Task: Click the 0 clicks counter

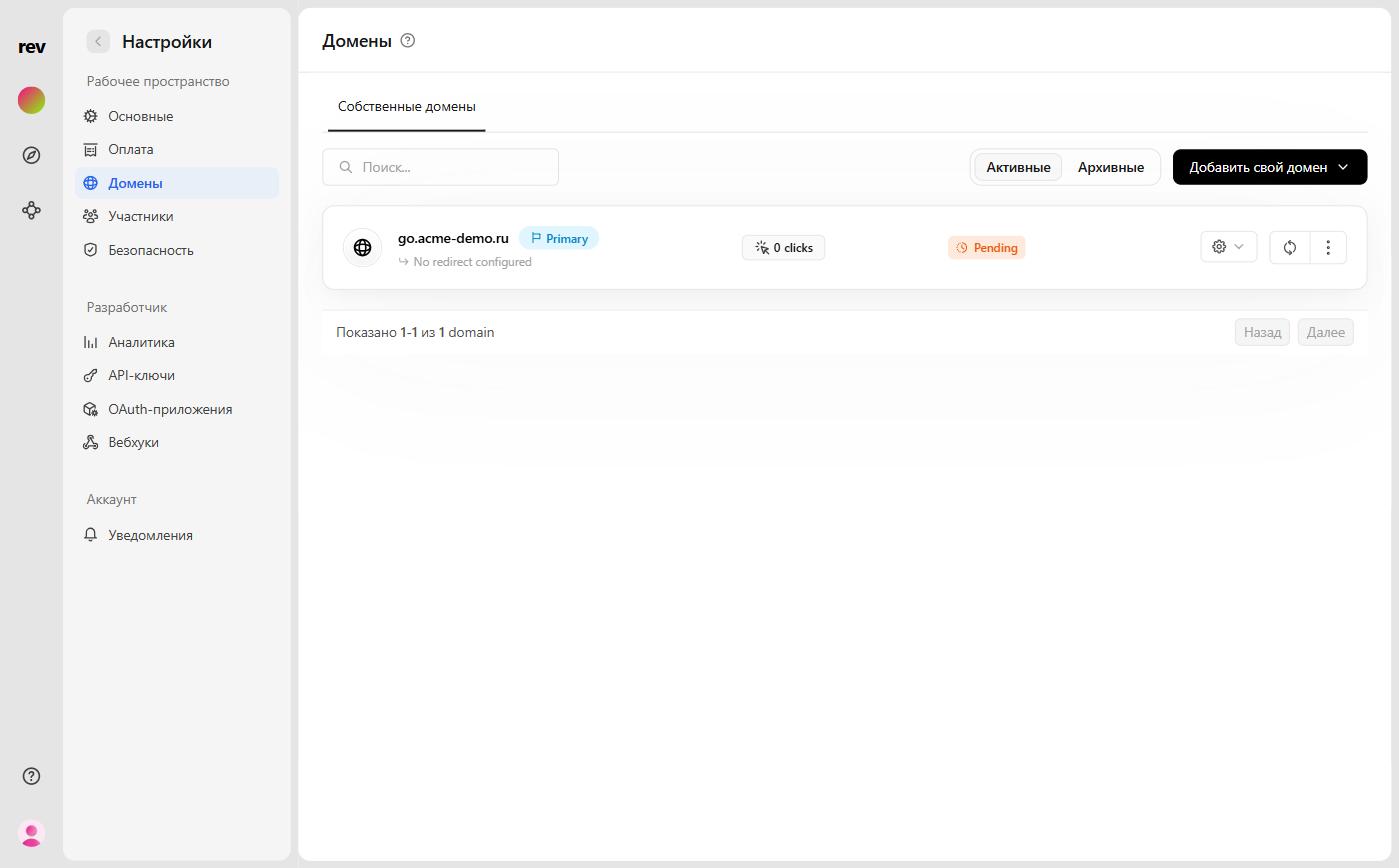Action: [x=784, y=247]
